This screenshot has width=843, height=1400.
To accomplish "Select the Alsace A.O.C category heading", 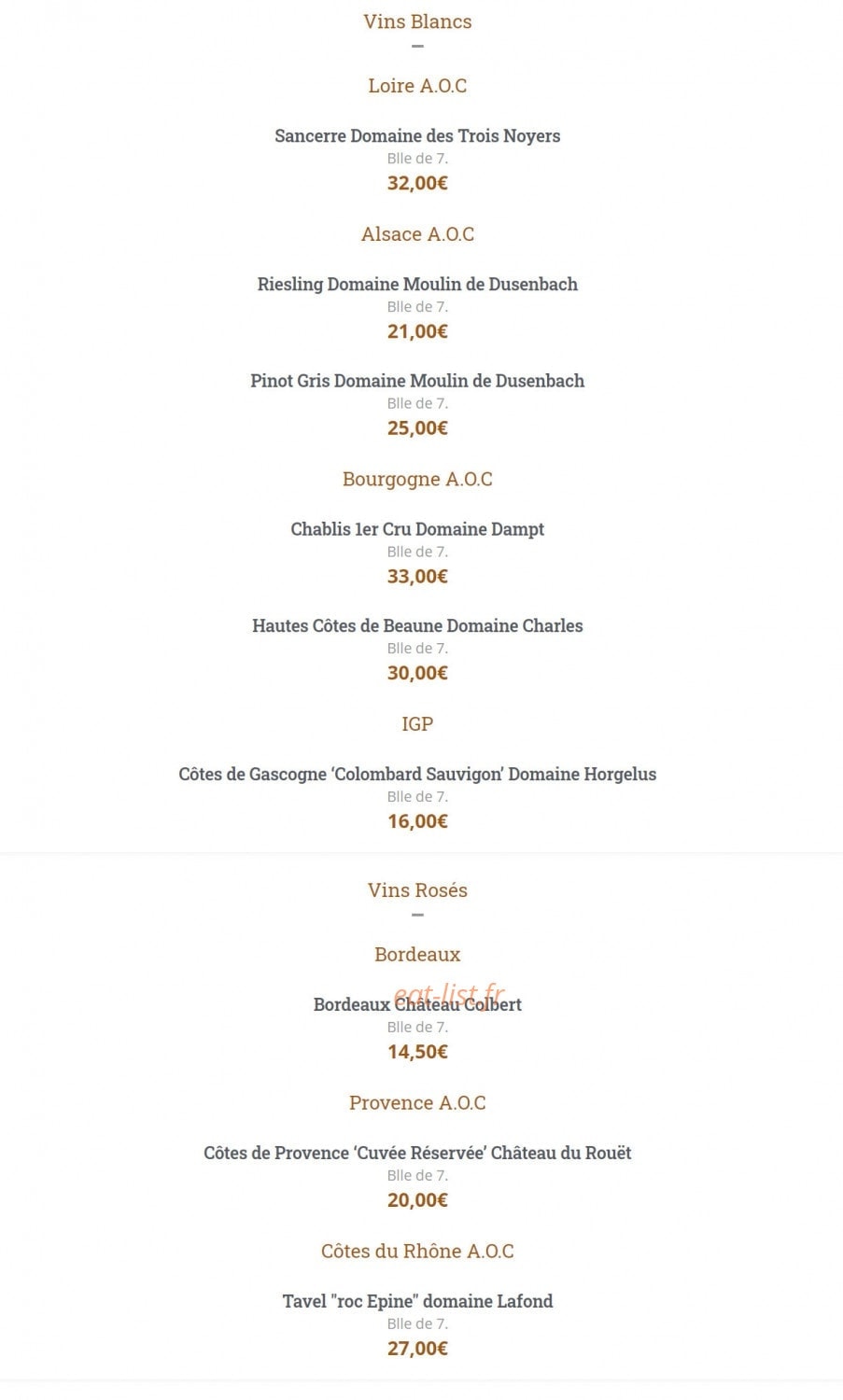I will (417, 234).
